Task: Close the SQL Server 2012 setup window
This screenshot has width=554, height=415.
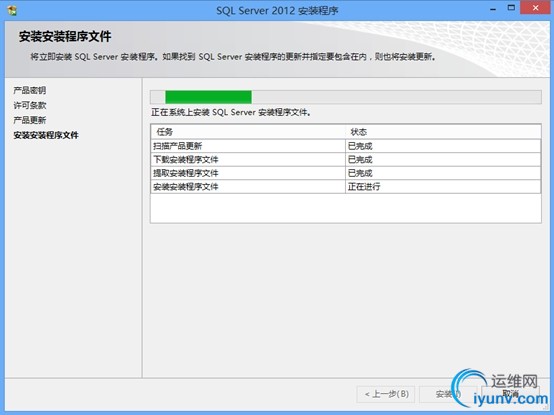Action: [536, 8]
